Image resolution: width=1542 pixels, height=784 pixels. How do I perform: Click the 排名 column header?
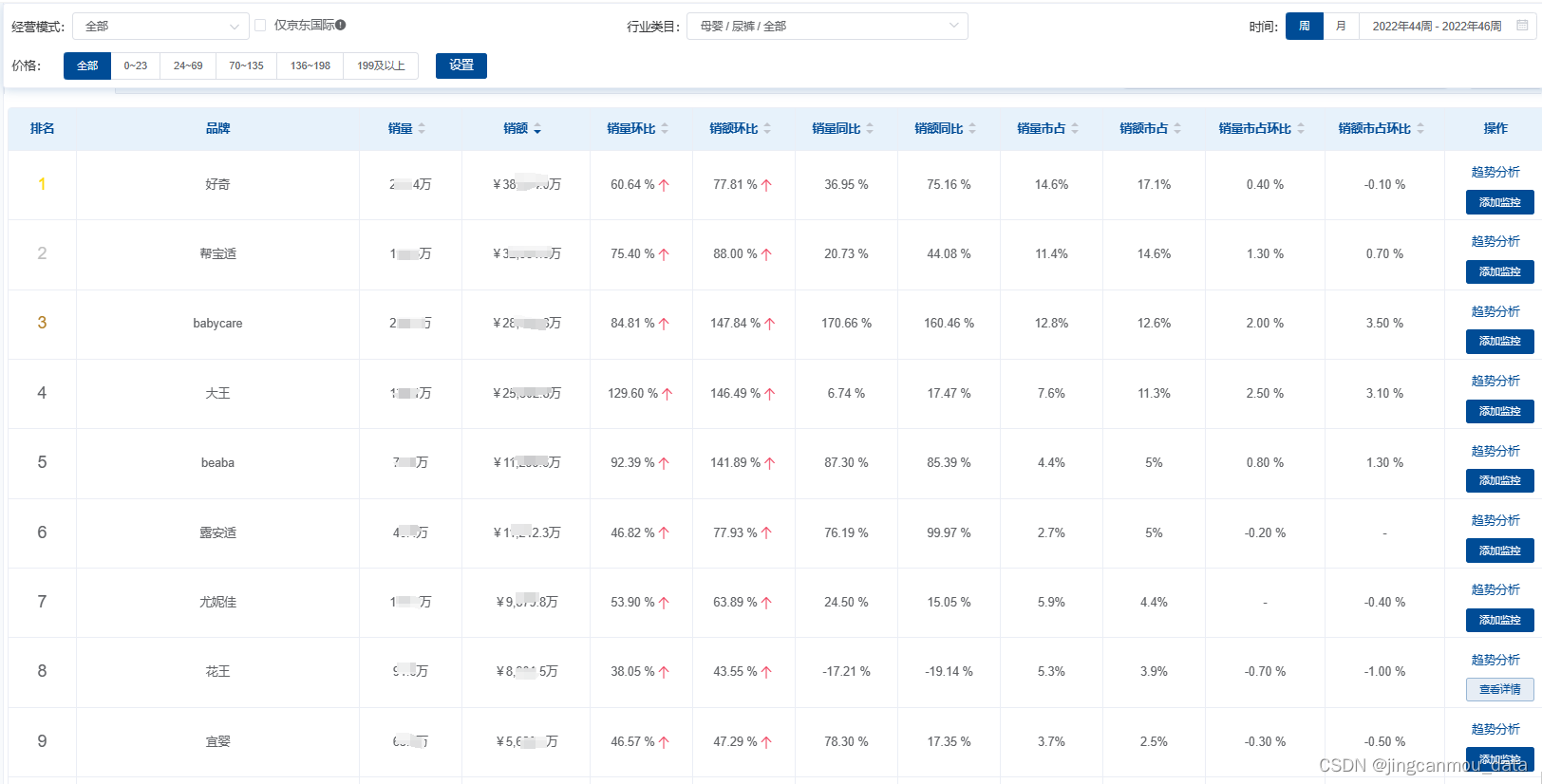tap(42, 128)
